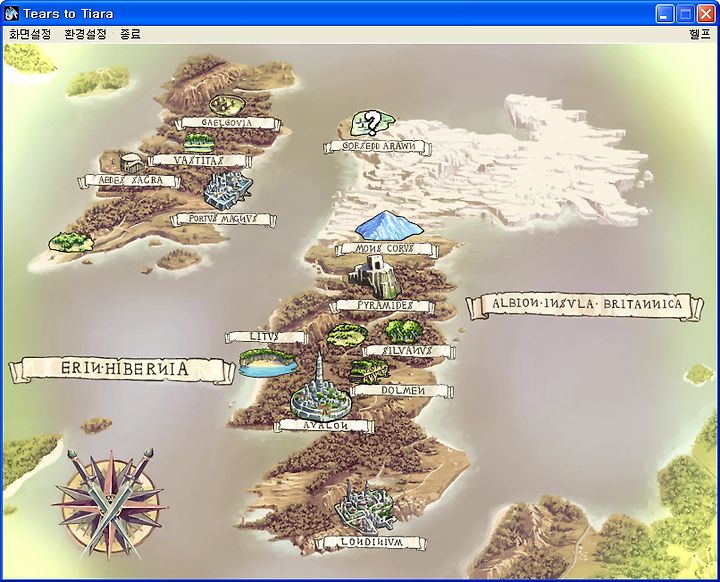Click the Erin·Hibernia region banner
The width and height of the screenshot is (720, 582).
(123, 369)
